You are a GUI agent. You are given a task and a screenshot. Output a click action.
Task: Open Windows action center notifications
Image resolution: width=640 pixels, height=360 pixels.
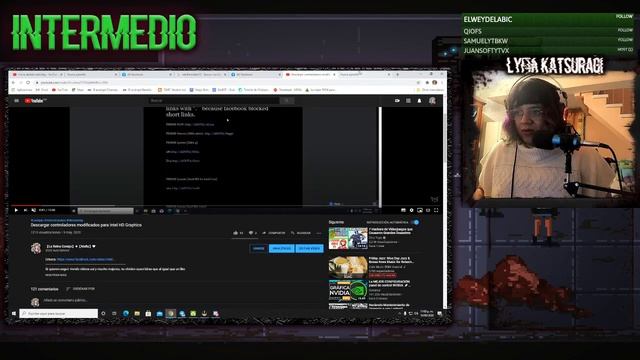click(x=440, y=313)
